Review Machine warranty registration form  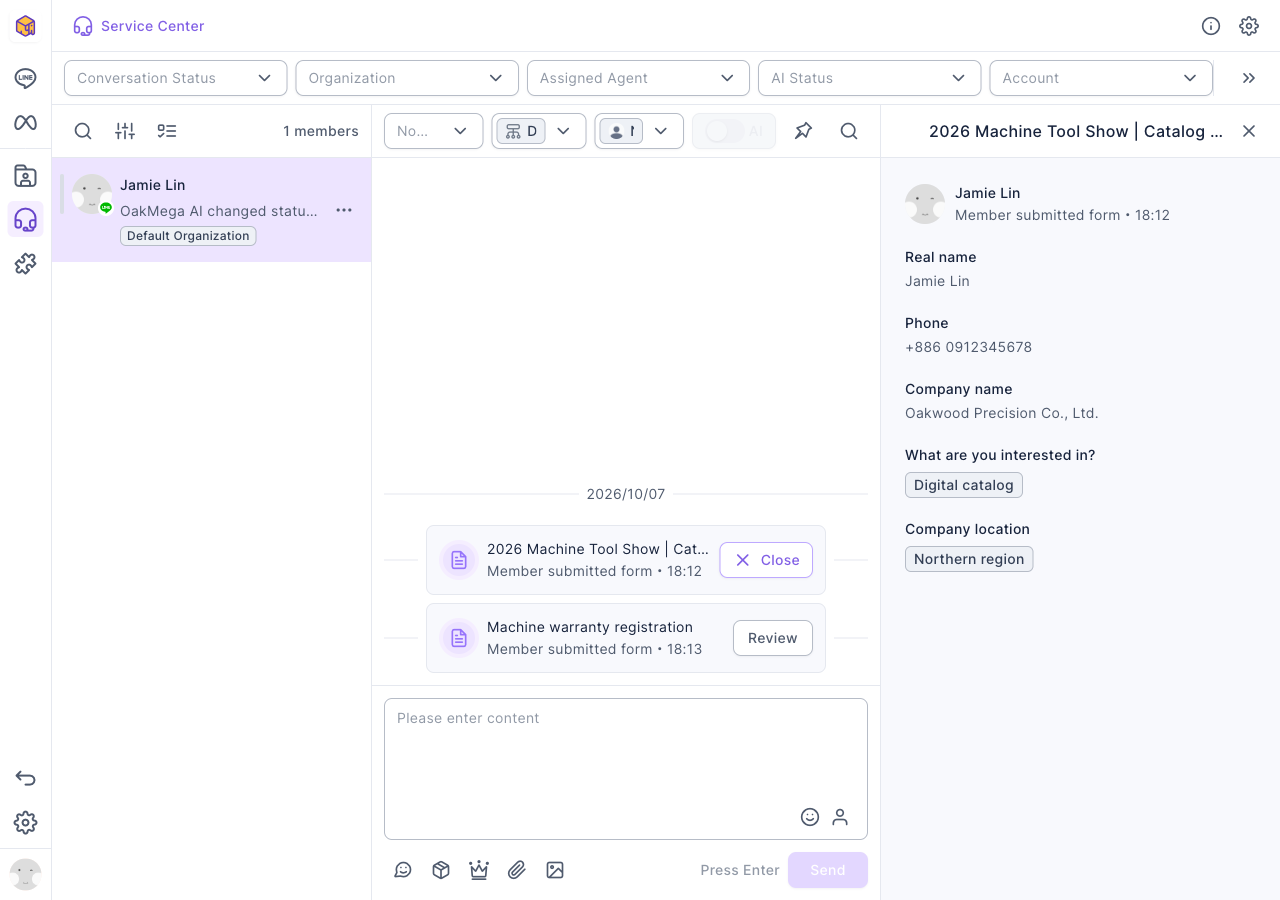pyautogui.click(x=773, y=638)
